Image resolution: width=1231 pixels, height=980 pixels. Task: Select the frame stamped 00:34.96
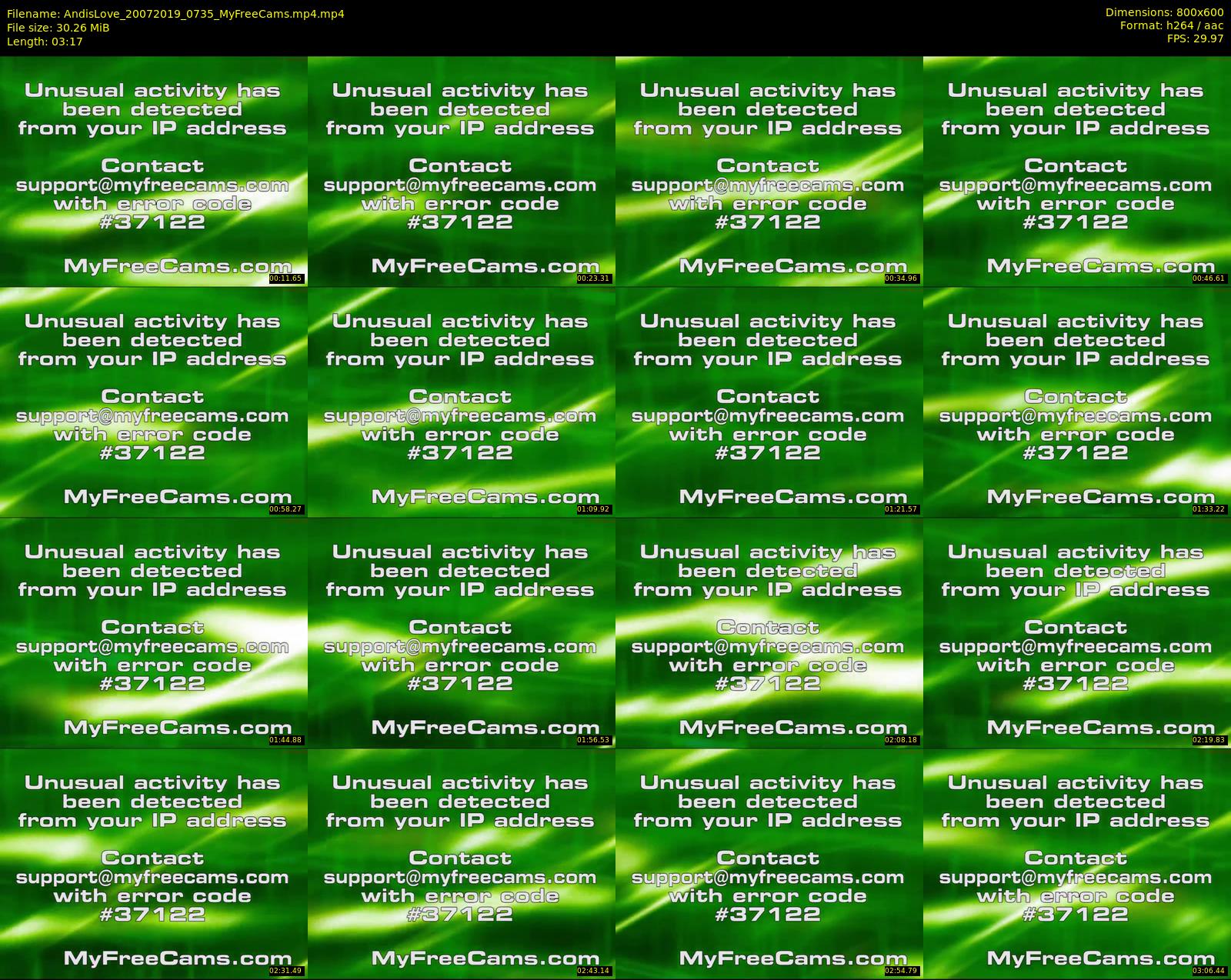pyautogui.click(x=769, y=171)
